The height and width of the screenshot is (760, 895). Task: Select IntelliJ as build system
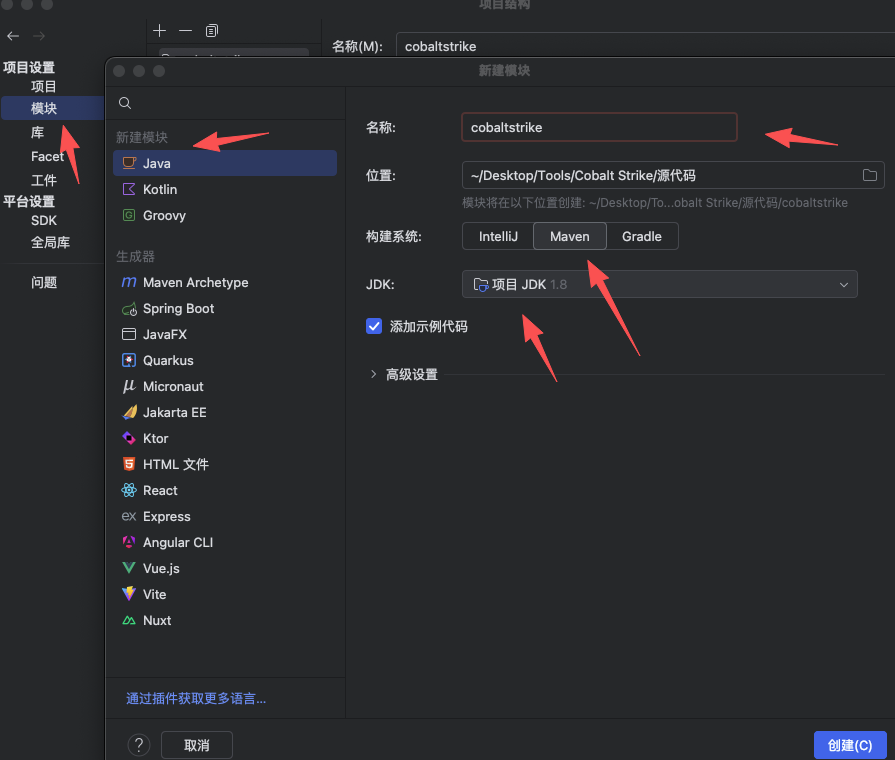[x=497, y=237]
